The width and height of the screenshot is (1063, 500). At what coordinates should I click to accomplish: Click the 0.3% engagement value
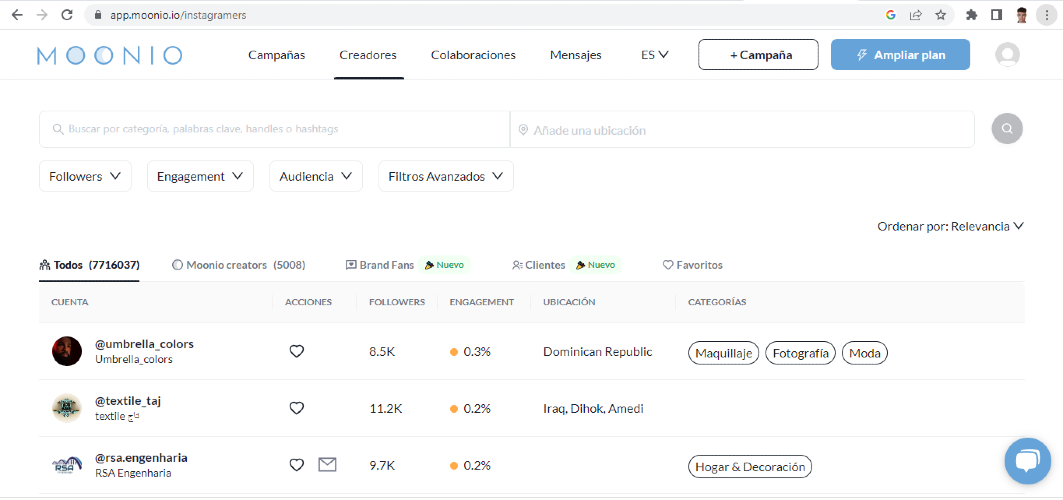(x=477, y=352)
